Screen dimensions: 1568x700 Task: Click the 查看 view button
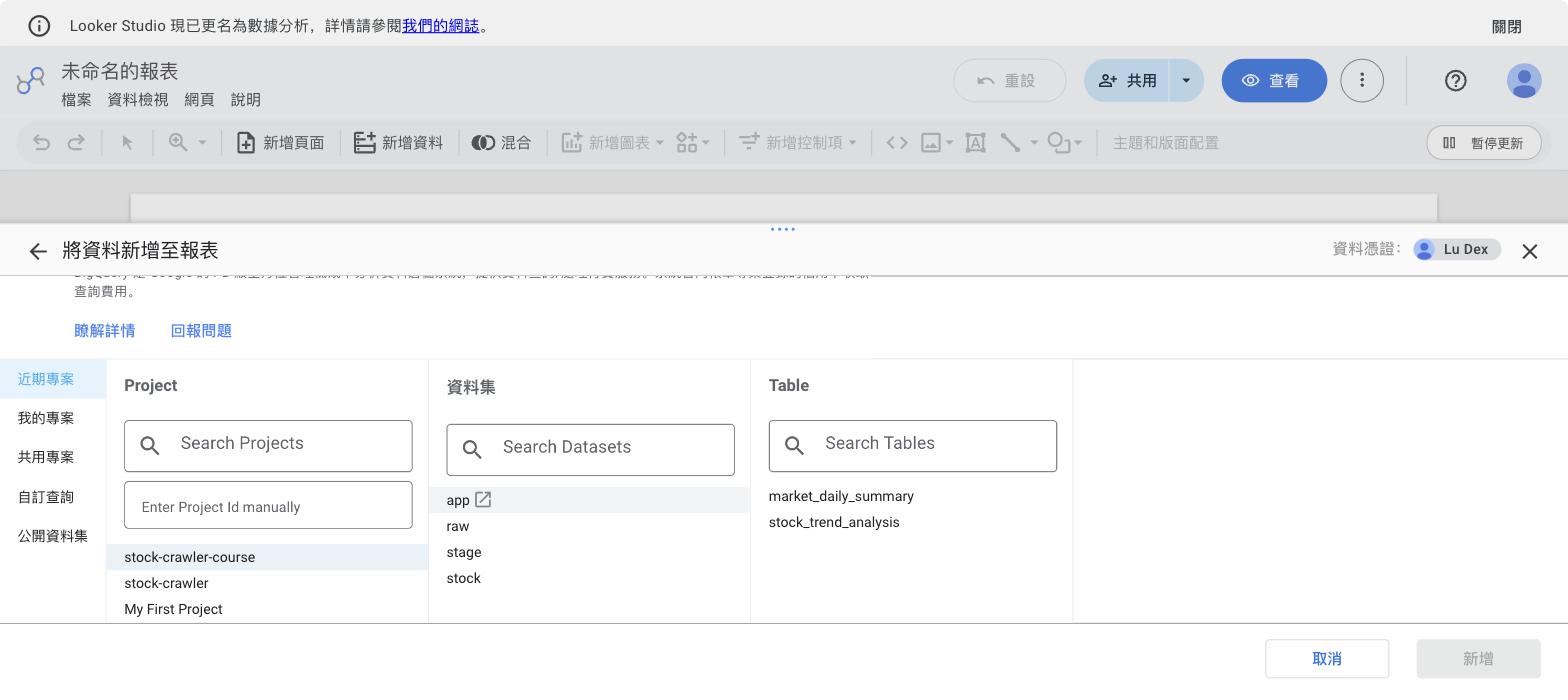[x=1274, y=81]
